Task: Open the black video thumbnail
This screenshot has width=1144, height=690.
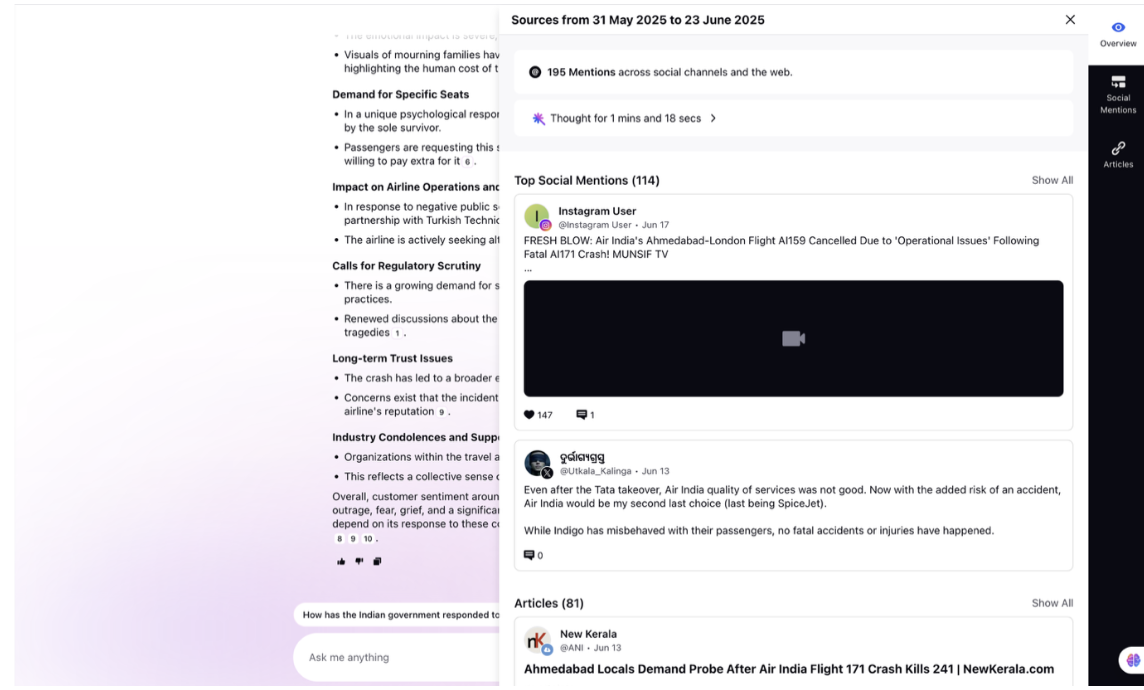Action: coord(793,338)
